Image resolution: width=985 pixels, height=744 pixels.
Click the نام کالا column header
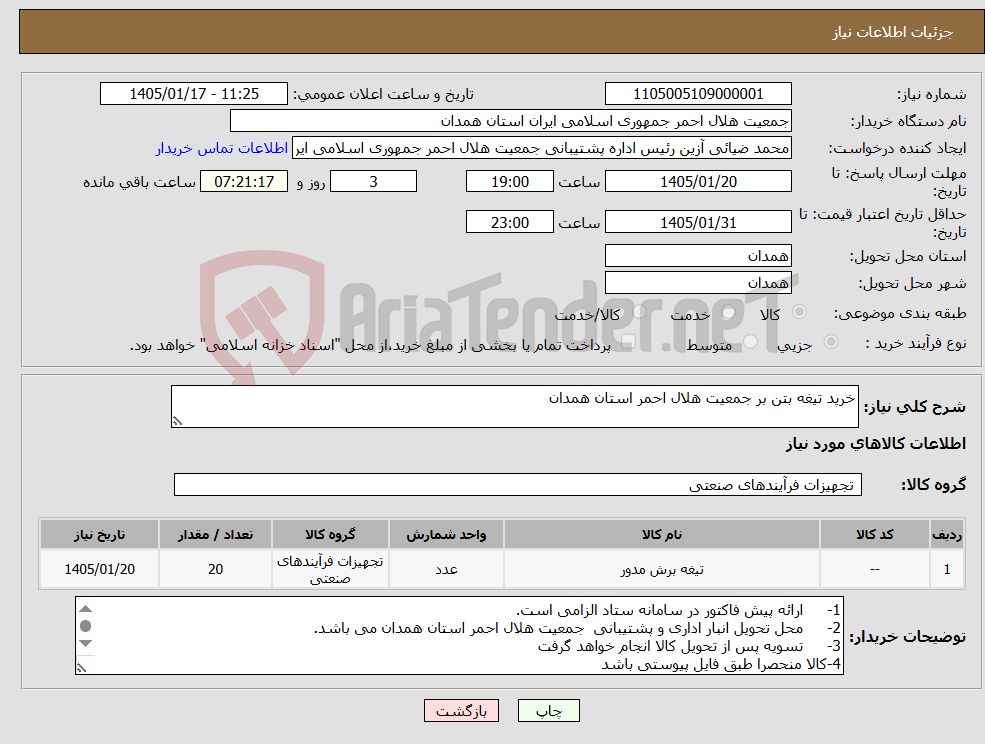(661, 534)
